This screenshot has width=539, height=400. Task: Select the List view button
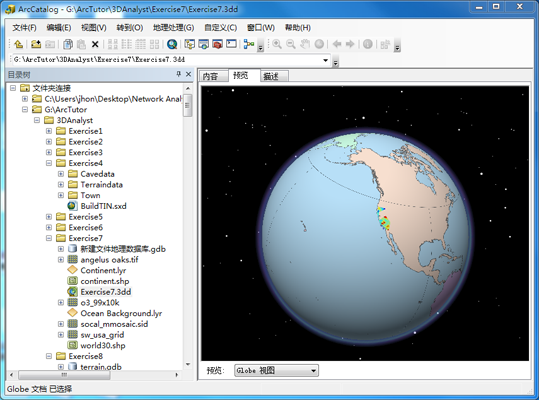[x=126, y=44]
